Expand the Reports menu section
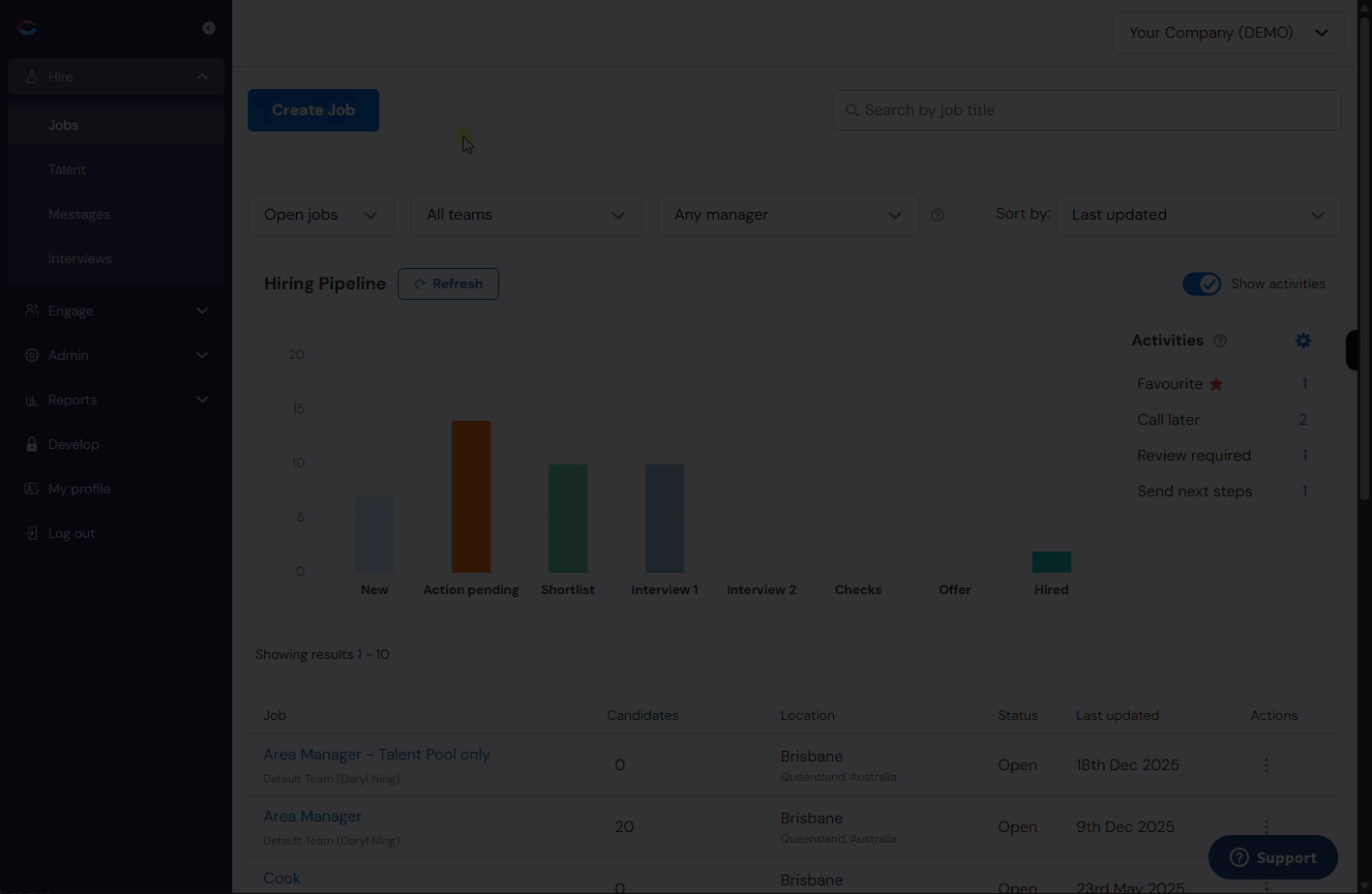This screenshot has width=1372, height=894. click(x=201, y=400)
